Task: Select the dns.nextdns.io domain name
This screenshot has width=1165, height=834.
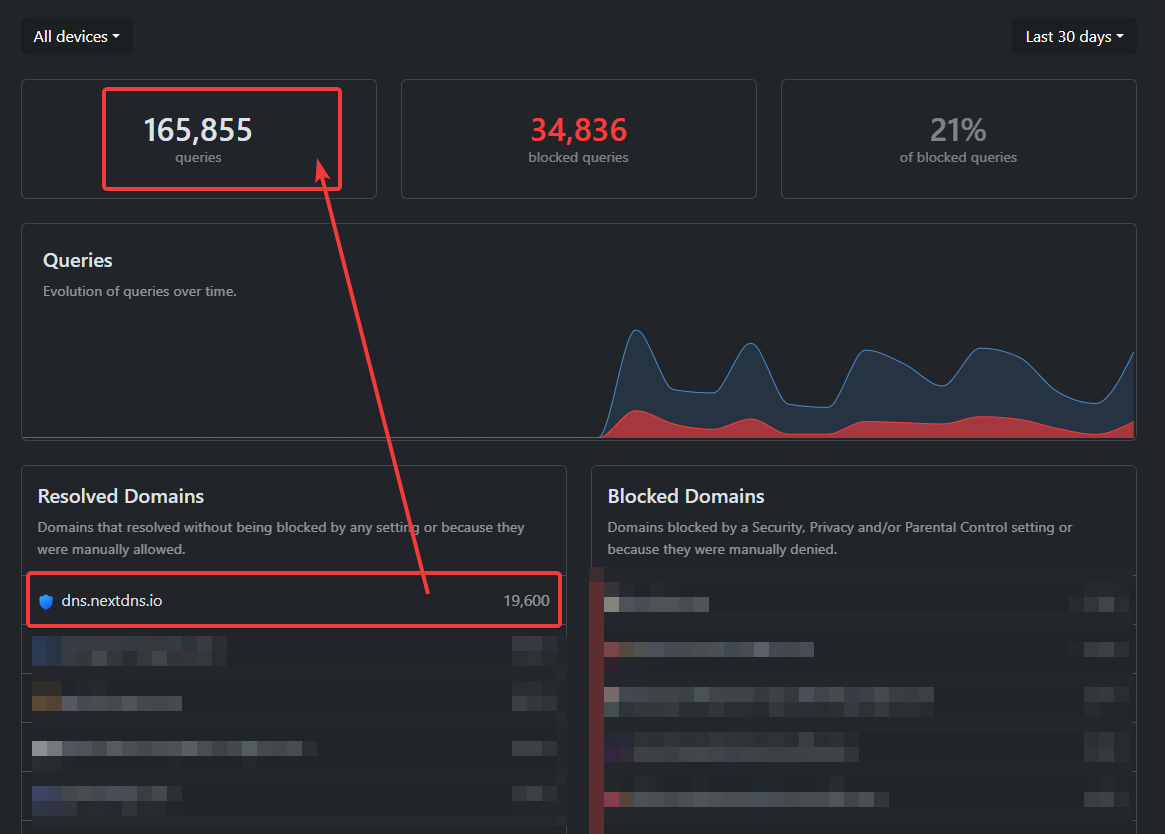Action: pos(111,601)
